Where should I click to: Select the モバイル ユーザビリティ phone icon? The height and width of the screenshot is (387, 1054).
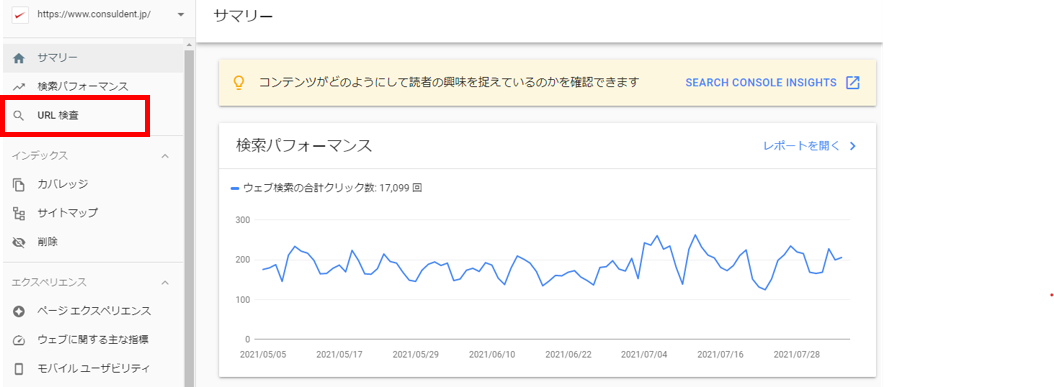[19, 368]
